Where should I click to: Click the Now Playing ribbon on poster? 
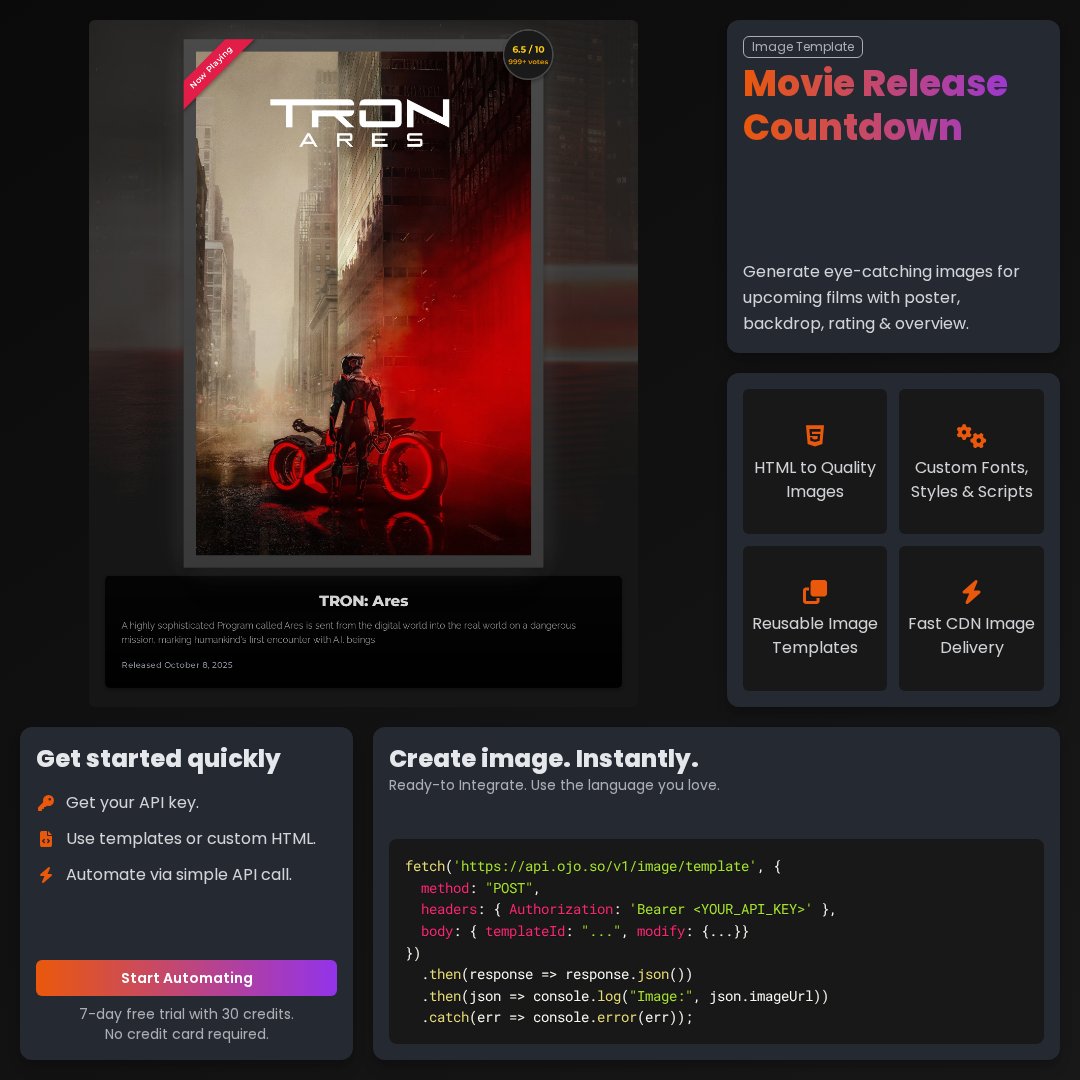point(214,69)
